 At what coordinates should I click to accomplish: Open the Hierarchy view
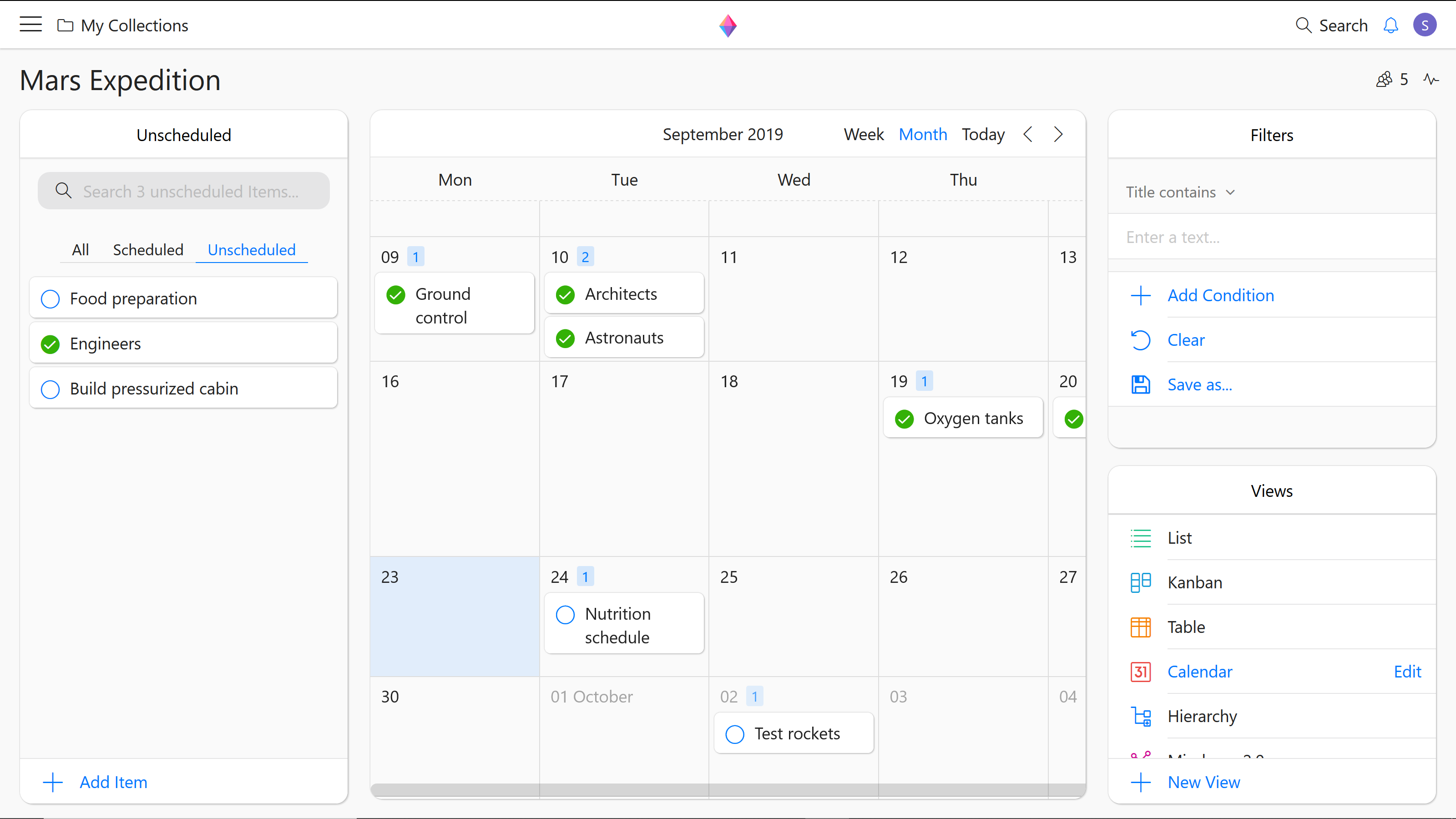click(1202, 716)
